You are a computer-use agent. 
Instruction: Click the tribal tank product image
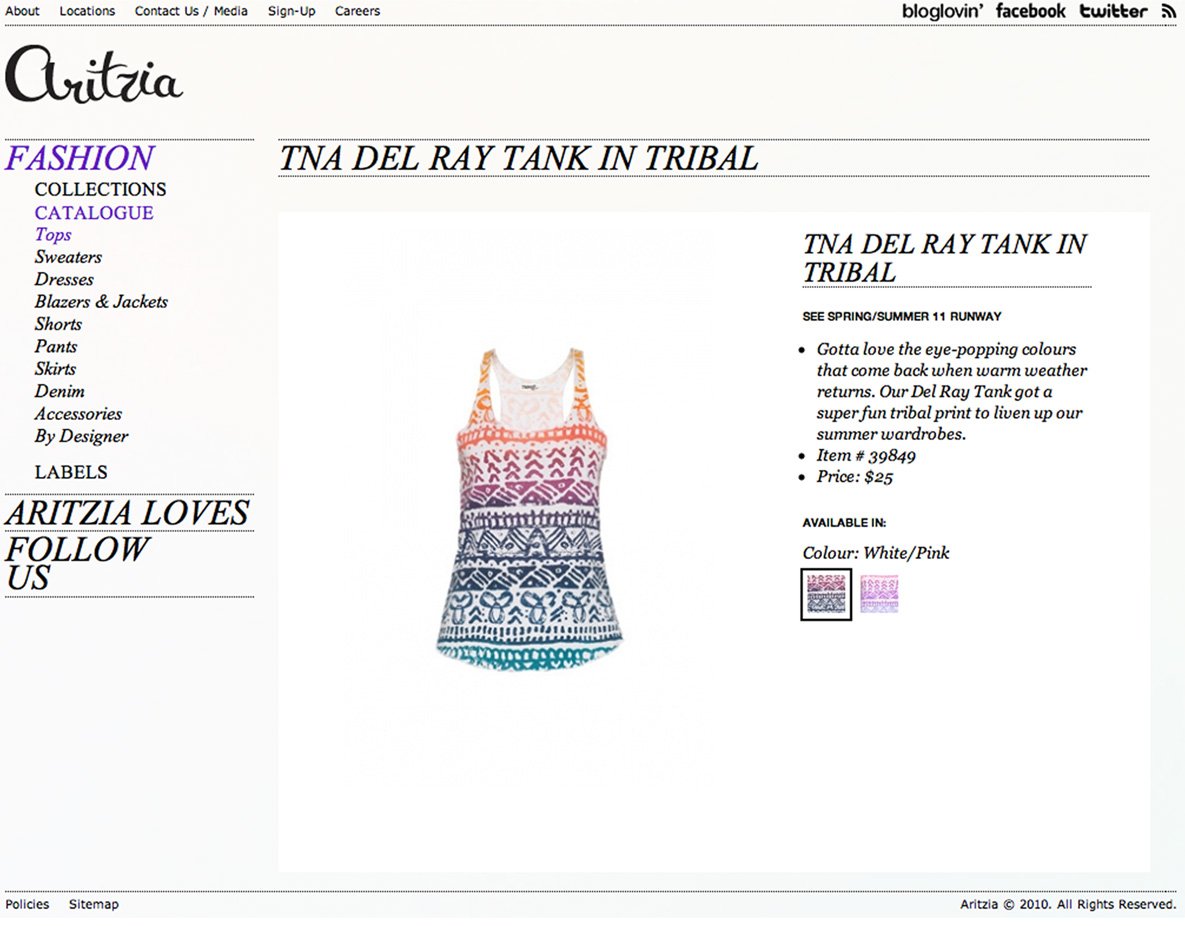point(531,509)
